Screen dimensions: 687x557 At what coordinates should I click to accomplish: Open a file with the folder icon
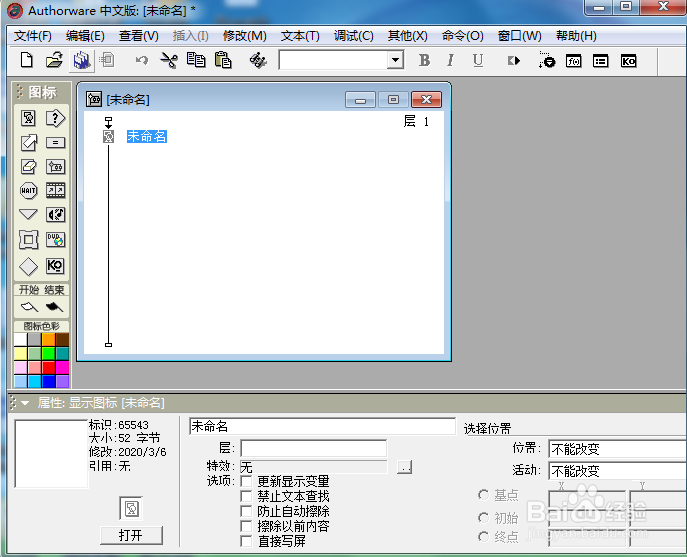click(54, 60)
